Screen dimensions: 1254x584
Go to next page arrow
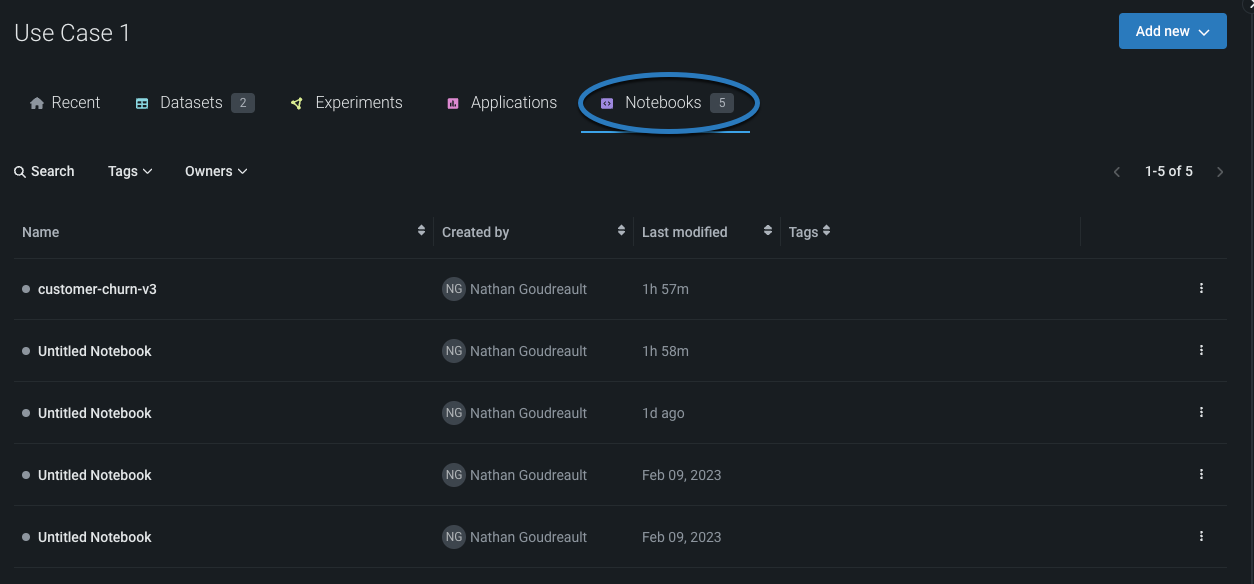pyautogui.click(x=1220, y=172)
